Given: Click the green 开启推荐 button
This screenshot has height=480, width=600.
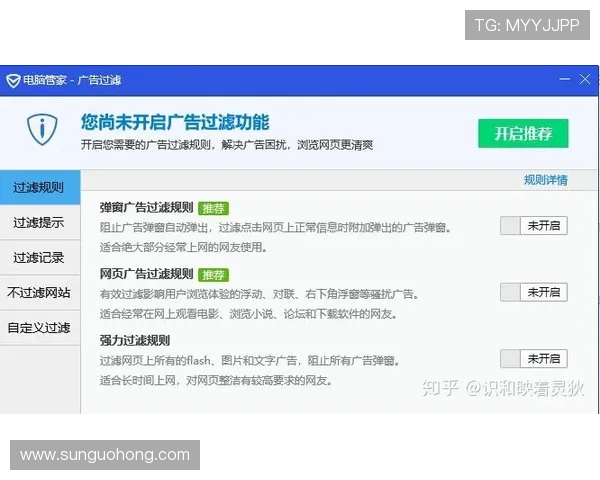Looking at the screenshot, I should [x=523, y=133].
